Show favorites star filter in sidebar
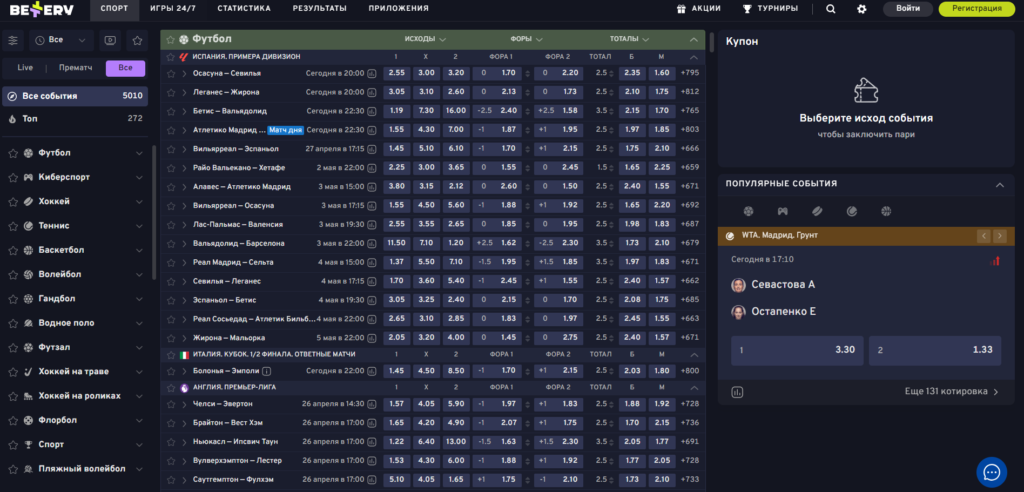Viewport: 1024px width, 492px height. (x=137, y=41)
